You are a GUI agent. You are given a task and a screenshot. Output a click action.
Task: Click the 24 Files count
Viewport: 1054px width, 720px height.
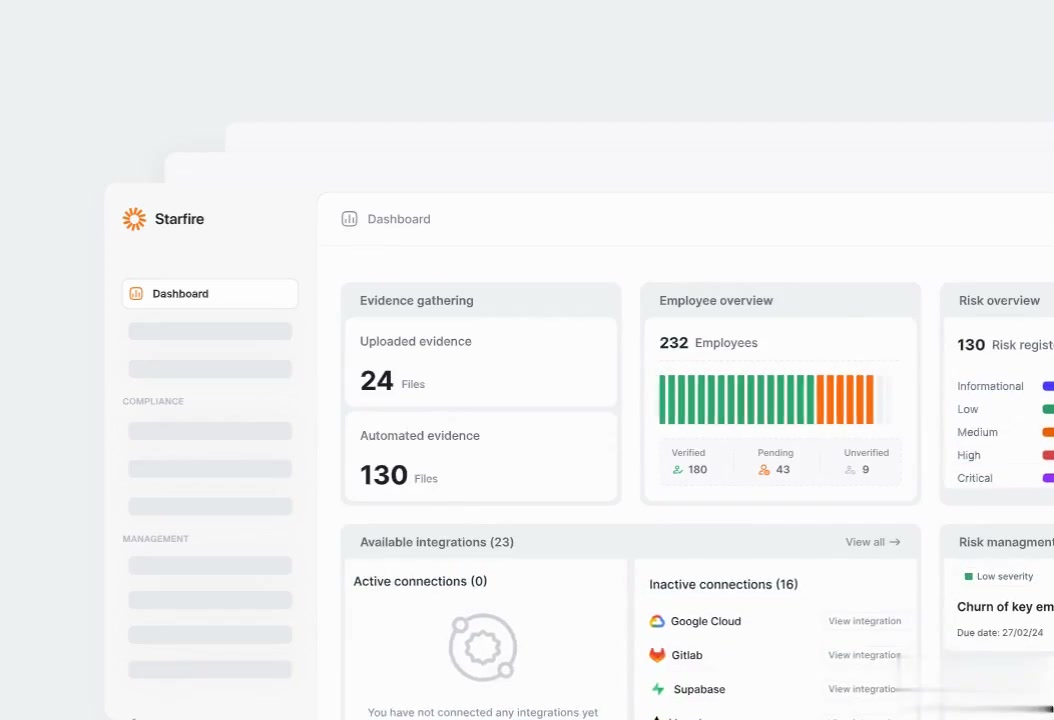point(393,381)
